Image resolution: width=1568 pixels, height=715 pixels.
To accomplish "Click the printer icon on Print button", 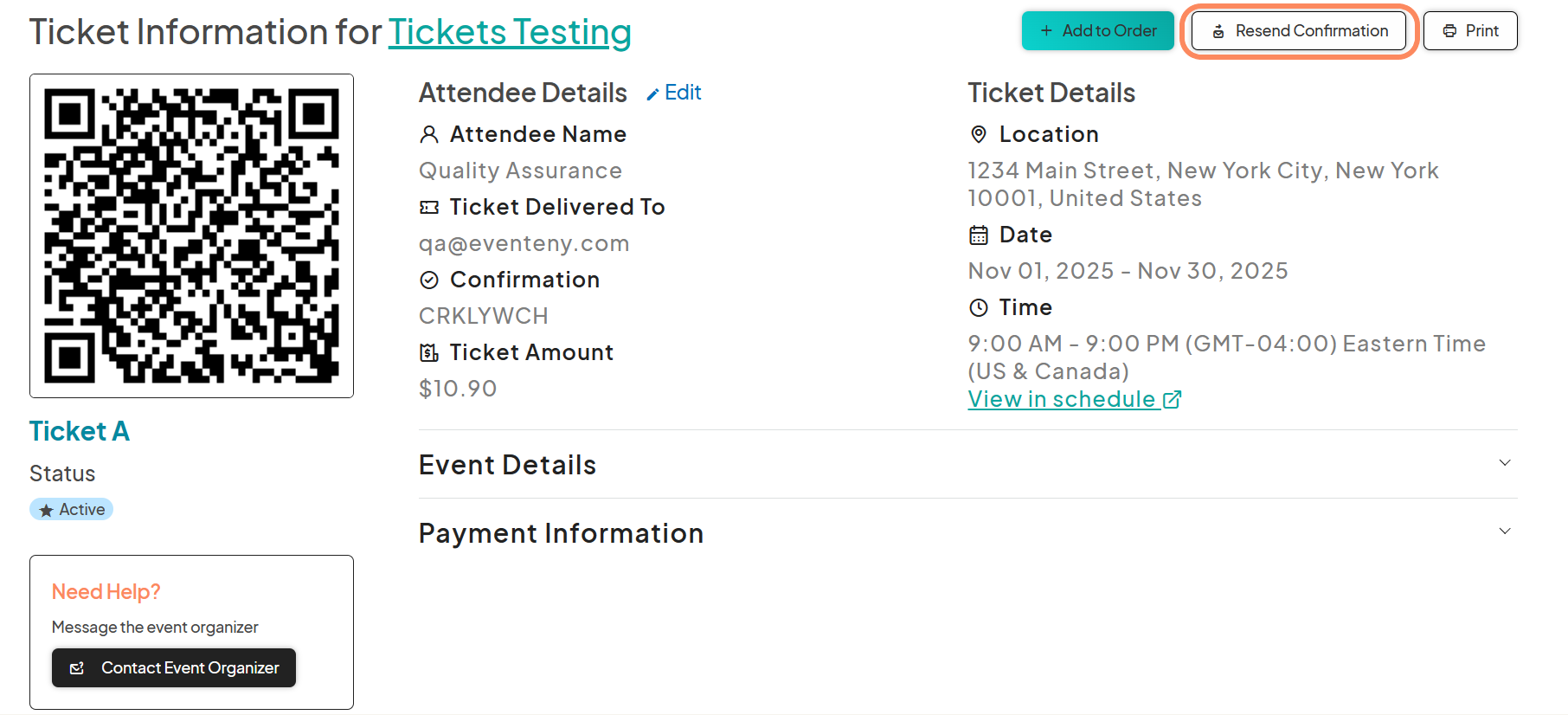I will [1449, 30].
